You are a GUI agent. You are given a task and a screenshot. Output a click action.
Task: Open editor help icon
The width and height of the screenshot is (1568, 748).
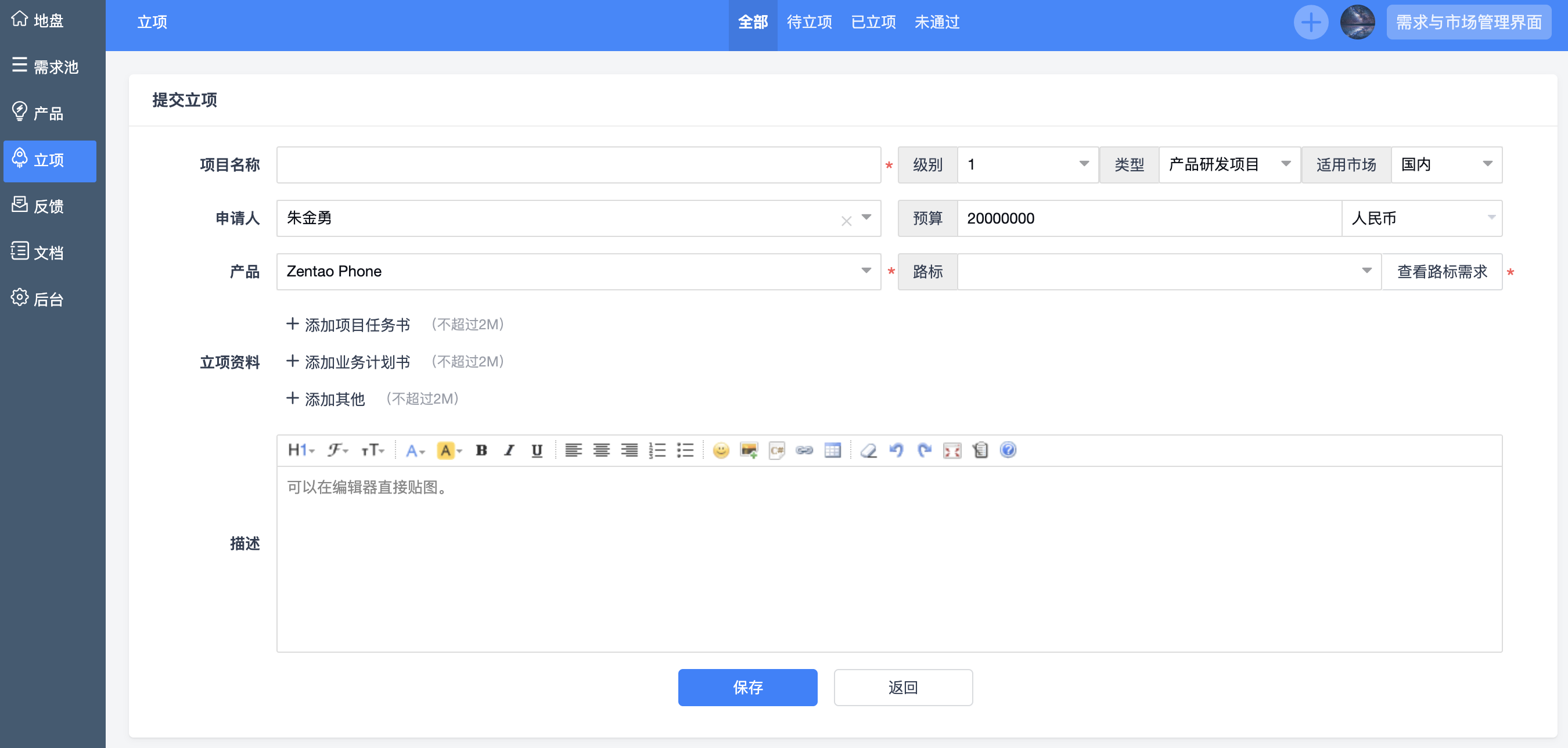[x=1008, y=451]
